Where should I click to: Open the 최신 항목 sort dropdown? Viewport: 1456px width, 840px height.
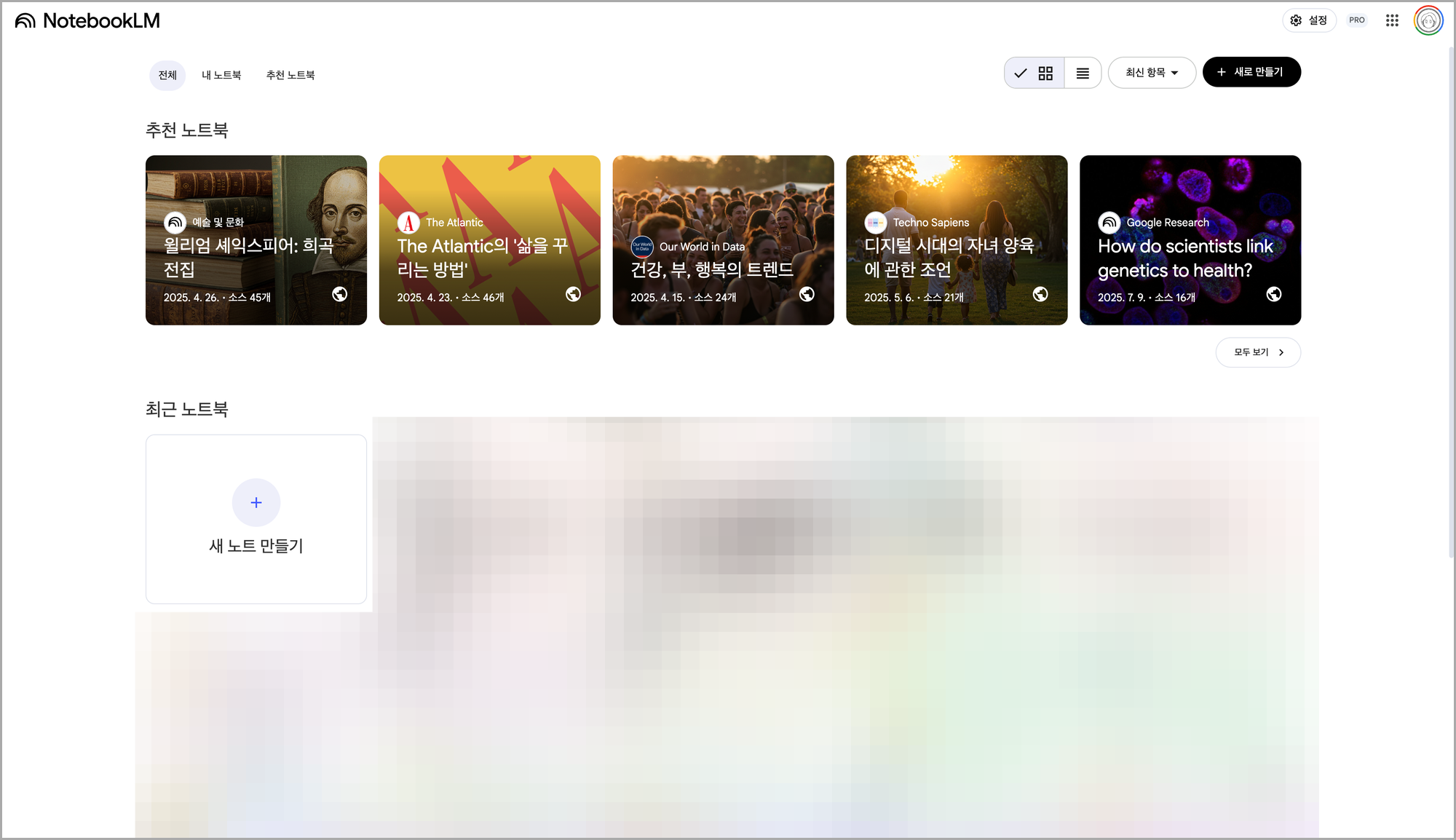[1152, 73]
